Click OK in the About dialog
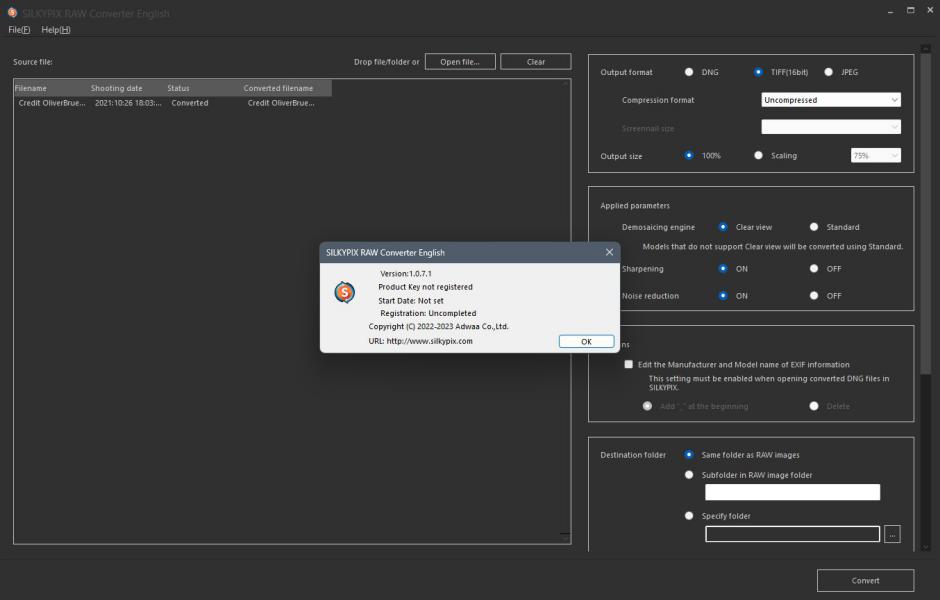This screenshot has width=940, height=600. pos(586,342)
